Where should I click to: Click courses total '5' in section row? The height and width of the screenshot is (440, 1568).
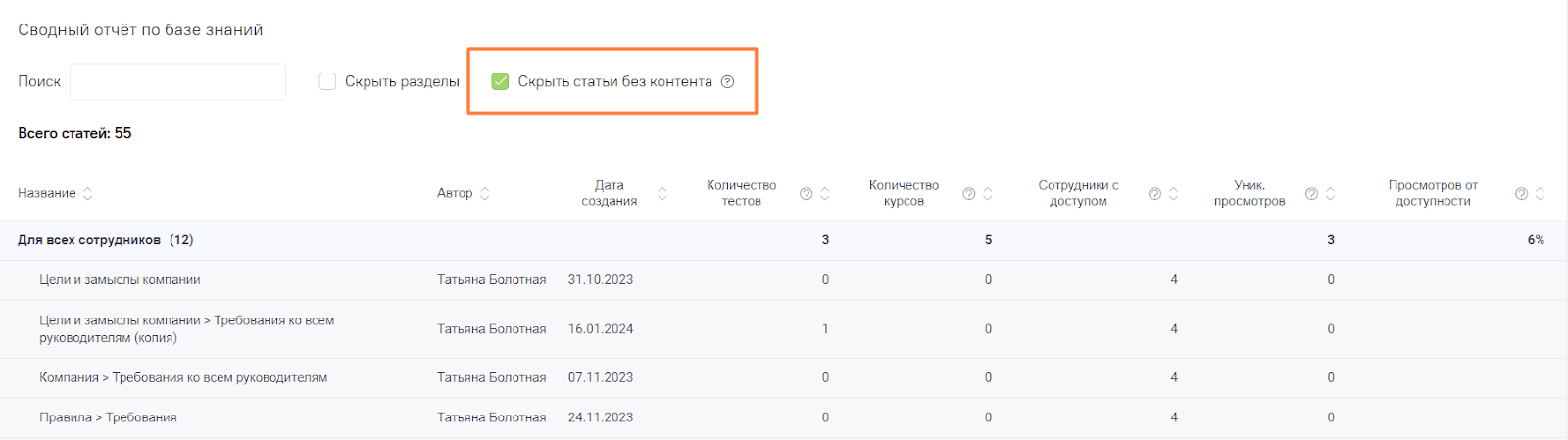988,240
